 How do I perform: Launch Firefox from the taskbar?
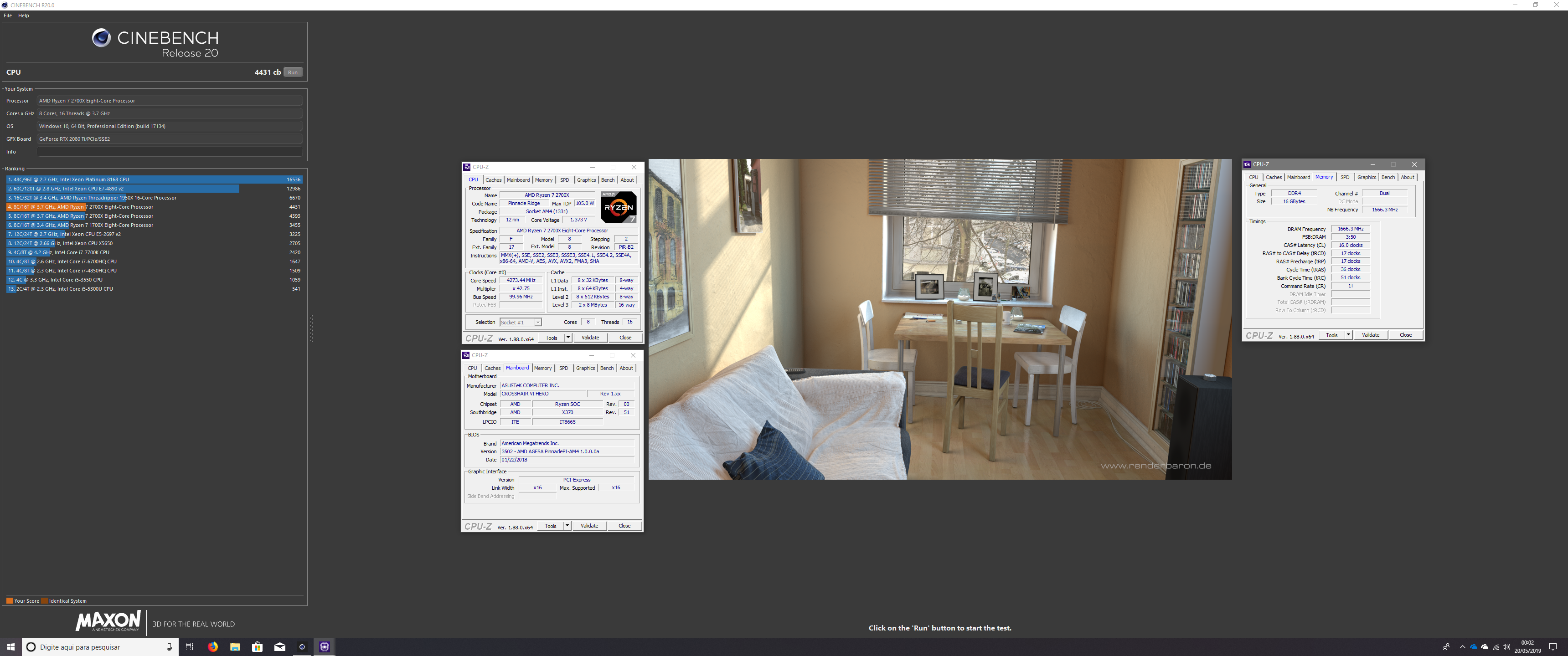click(x=212, y=647)
